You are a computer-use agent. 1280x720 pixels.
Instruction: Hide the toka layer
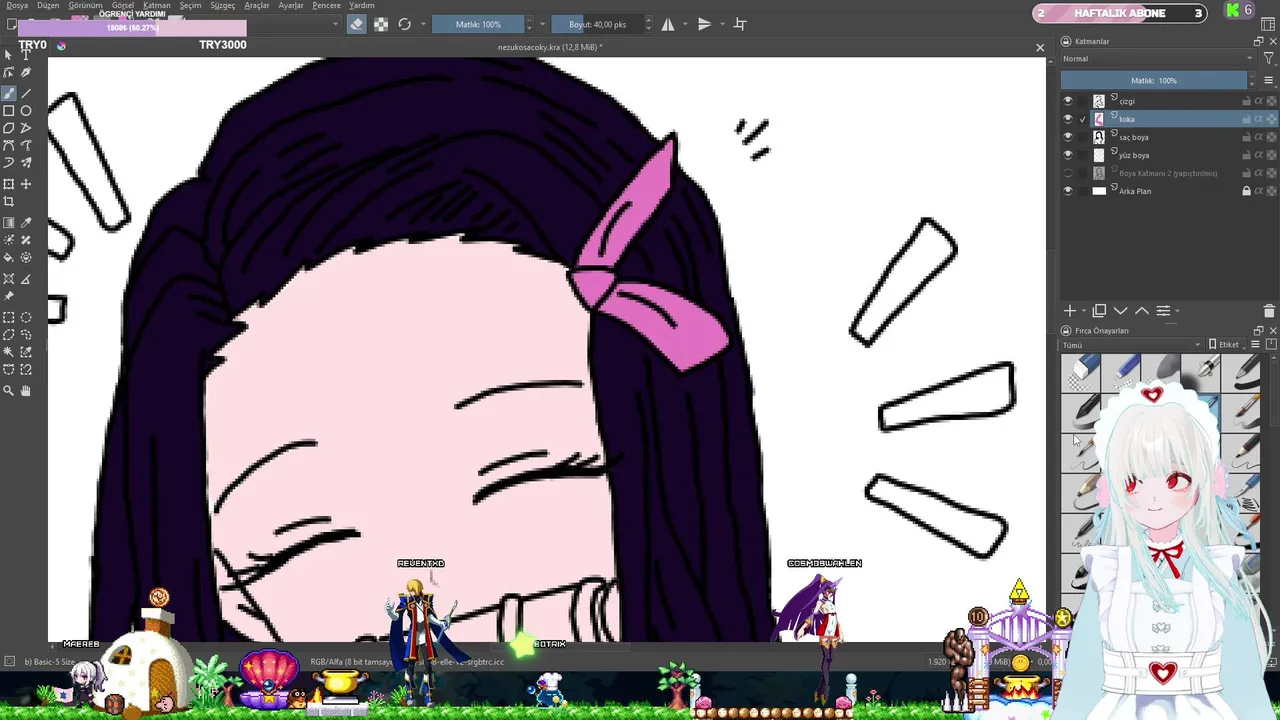click(1068, 119)
